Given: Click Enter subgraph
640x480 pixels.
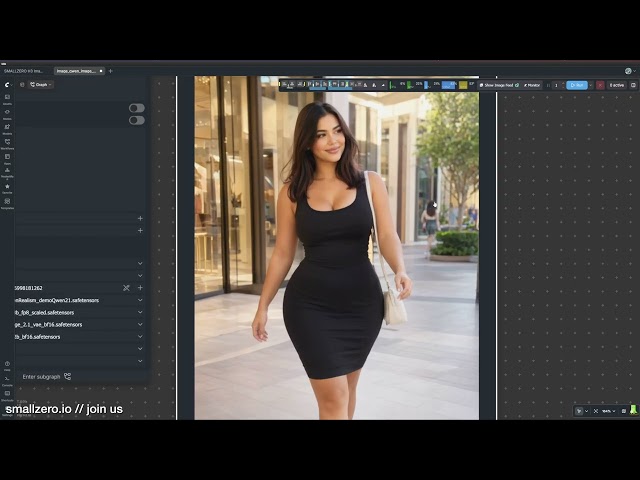Looking at the screenshot, I should click(x=41, y=377).
